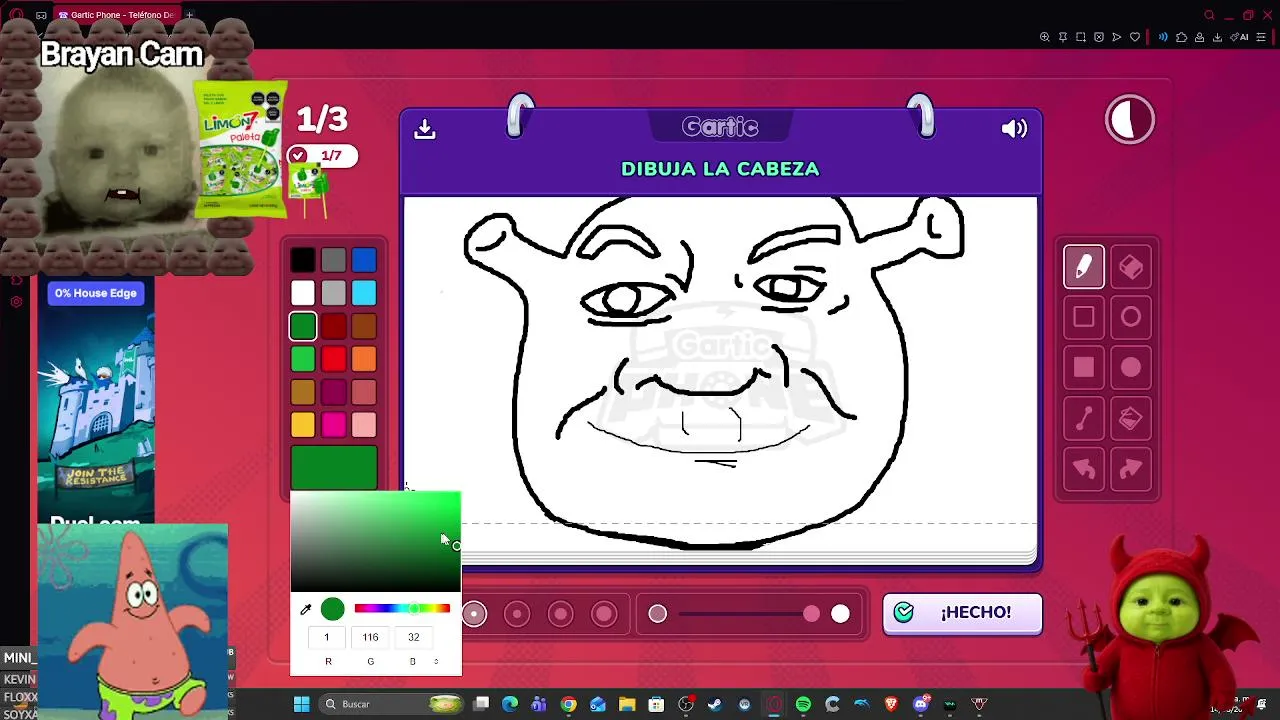Image resolution: width=1280 pixels, height=720 pixels.
Task: Pick the light gray color swatch
Action: click(334, 293)
